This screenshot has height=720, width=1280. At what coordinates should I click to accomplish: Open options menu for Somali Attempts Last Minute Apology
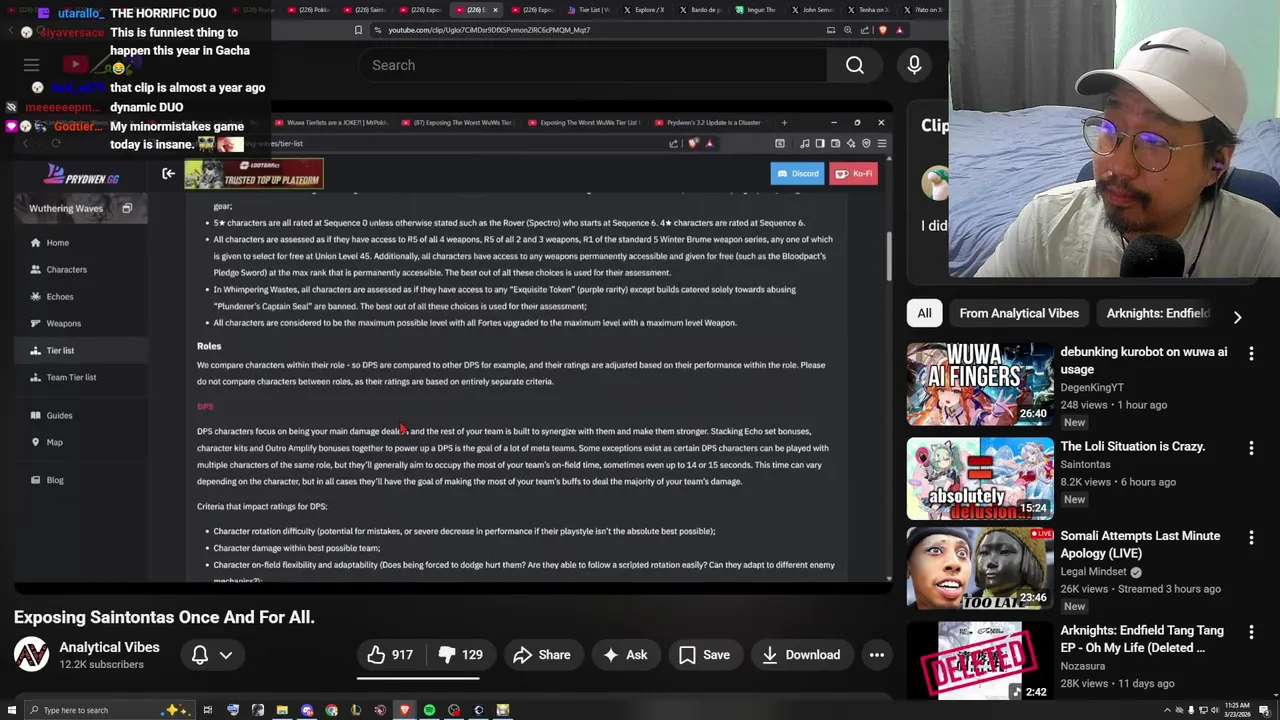tap(1251, 537)
